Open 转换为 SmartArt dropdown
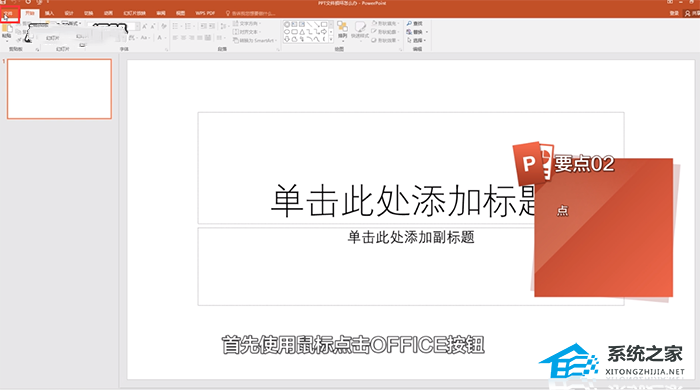The height and width of the screenshot is (390, 700). click(255, 41)
